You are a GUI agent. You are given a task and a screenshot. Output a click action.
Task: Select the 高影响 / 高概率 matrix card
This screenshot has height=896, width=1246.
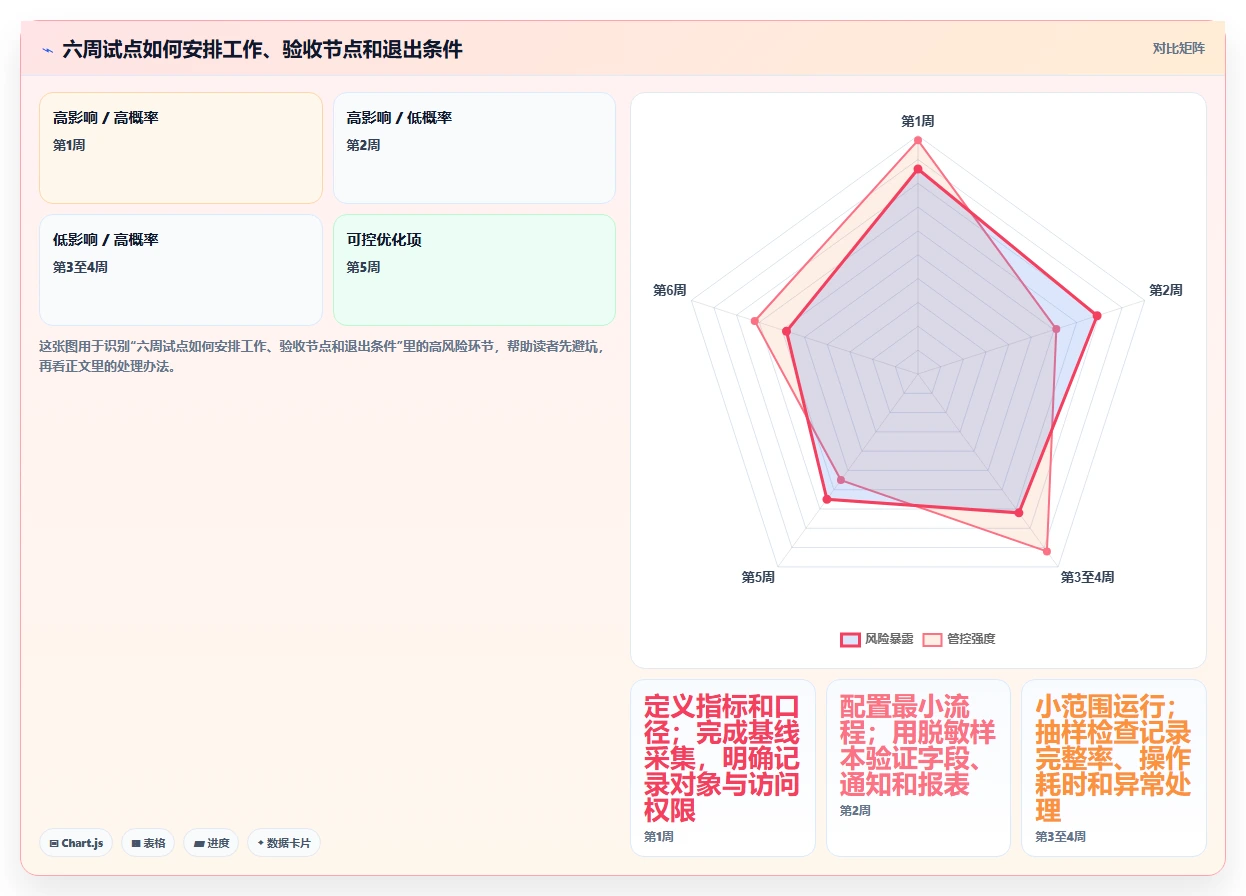(x=181, y=148)
